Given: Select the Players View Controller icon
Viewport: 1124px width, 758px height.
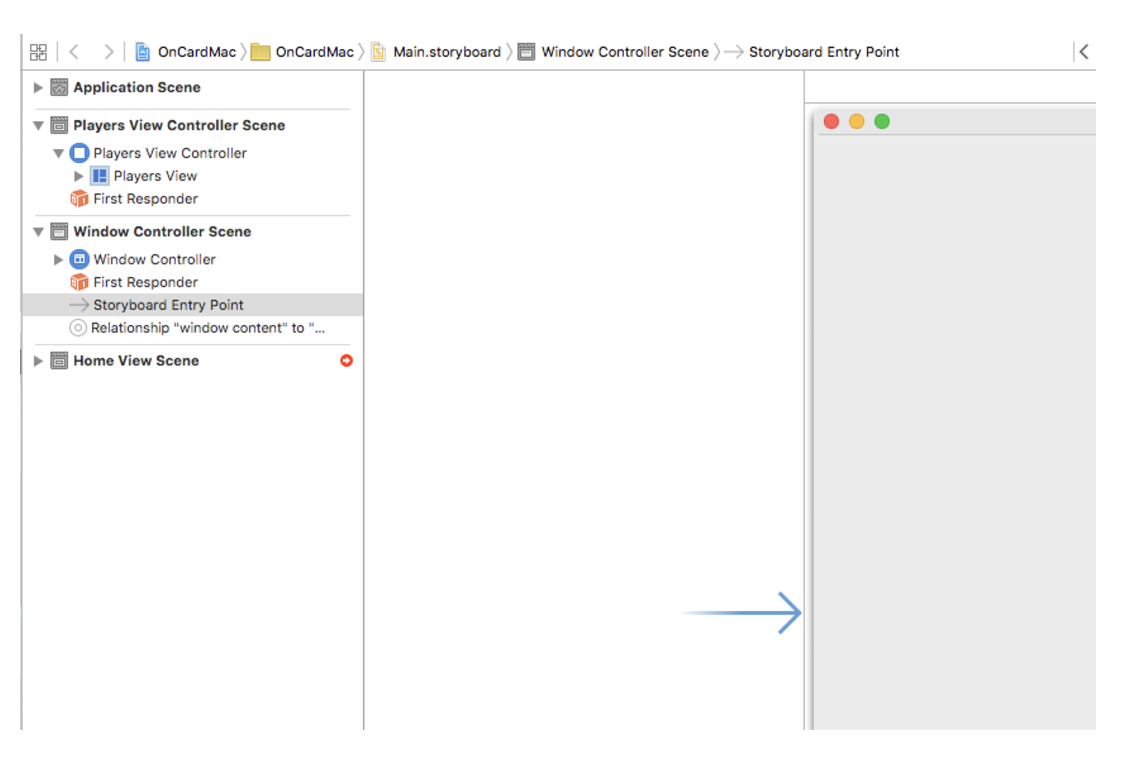Looking at the screenshot, I should [x=78, y=153].
